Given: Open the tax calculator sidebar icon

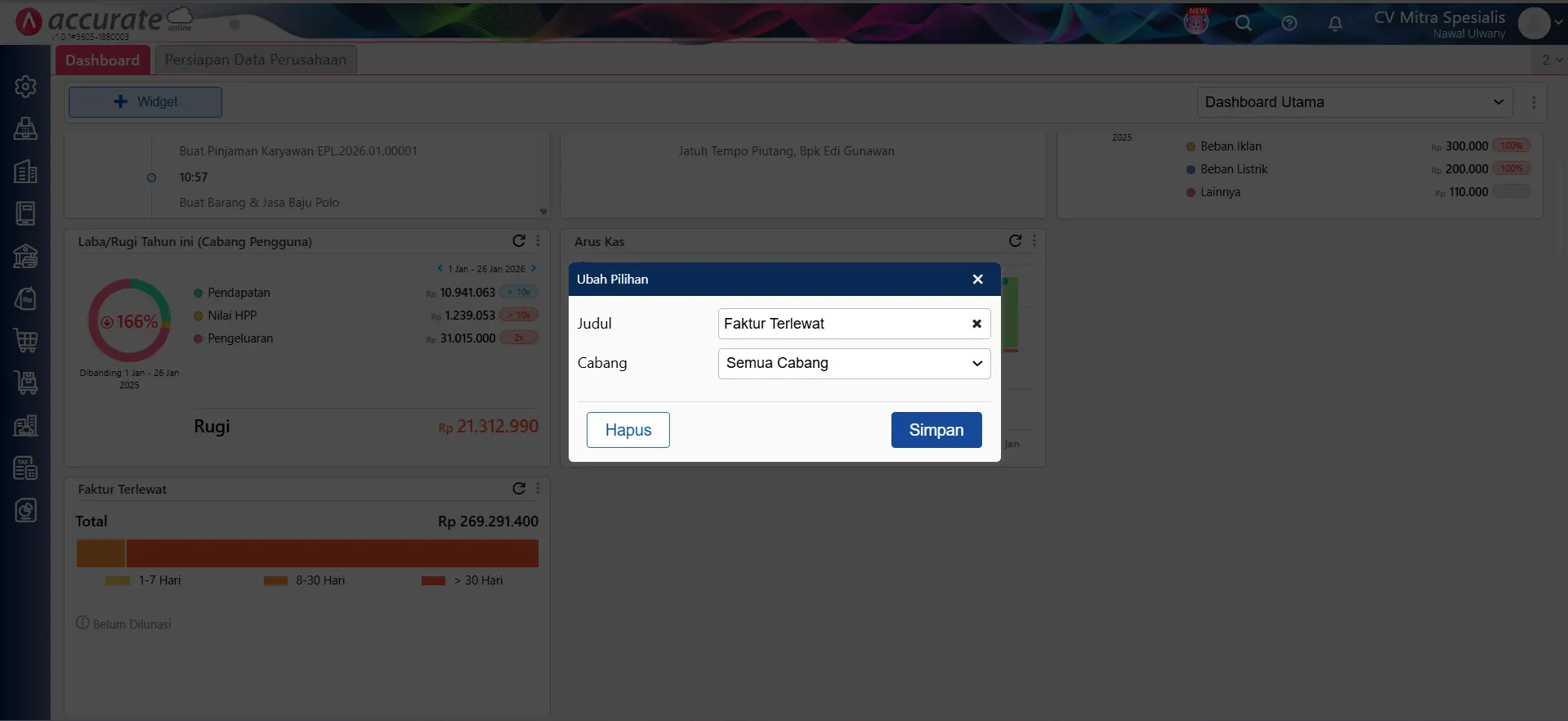Looking at the screenshot, I should coord(25,468).
